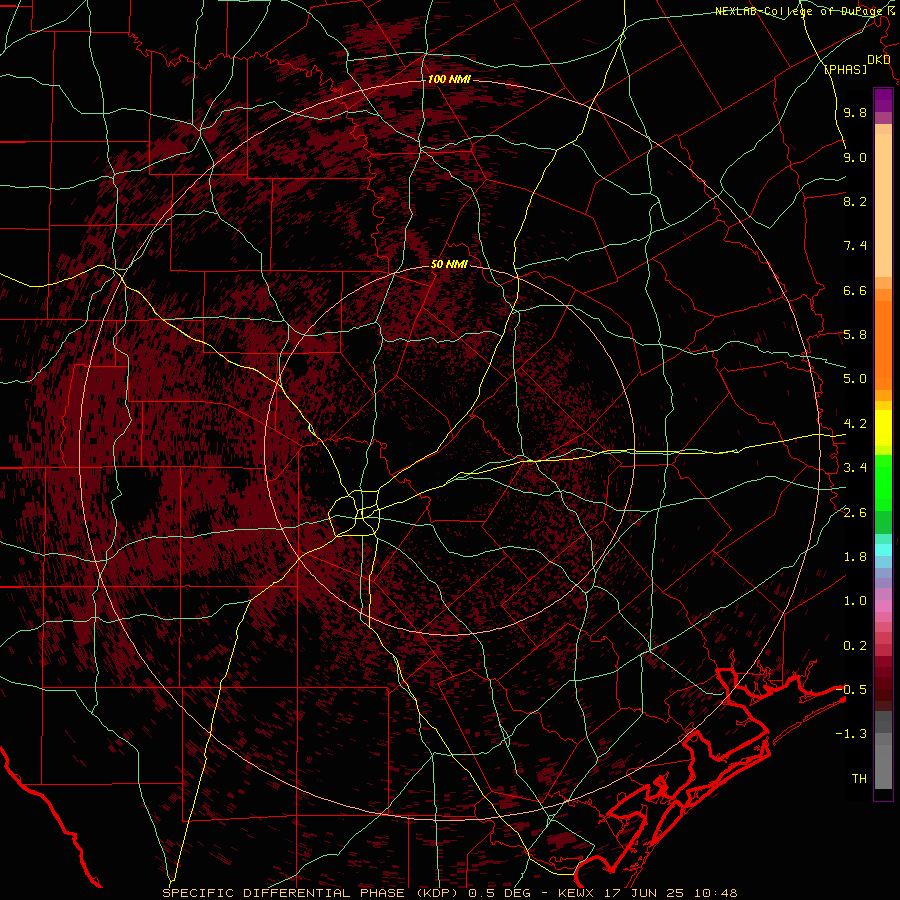
Task: Click the 50 NMI range ring label
Action: pos(449,264)
